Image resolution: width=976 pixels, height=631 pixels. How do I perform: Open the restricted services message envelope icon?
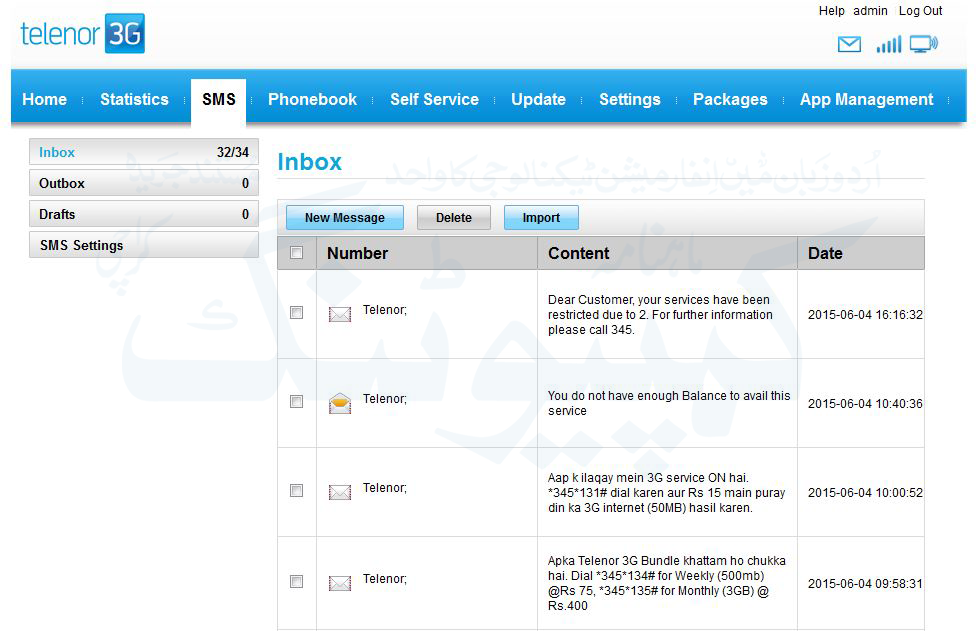click(340, 314)
